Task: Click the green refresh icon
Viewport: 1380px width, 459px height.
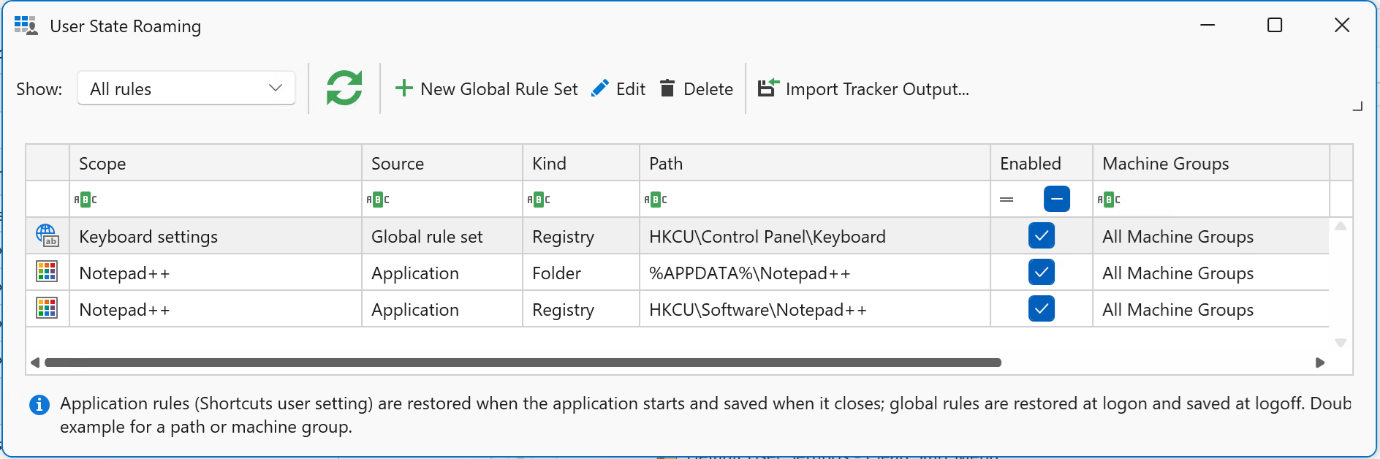Action: click(344, 89)
